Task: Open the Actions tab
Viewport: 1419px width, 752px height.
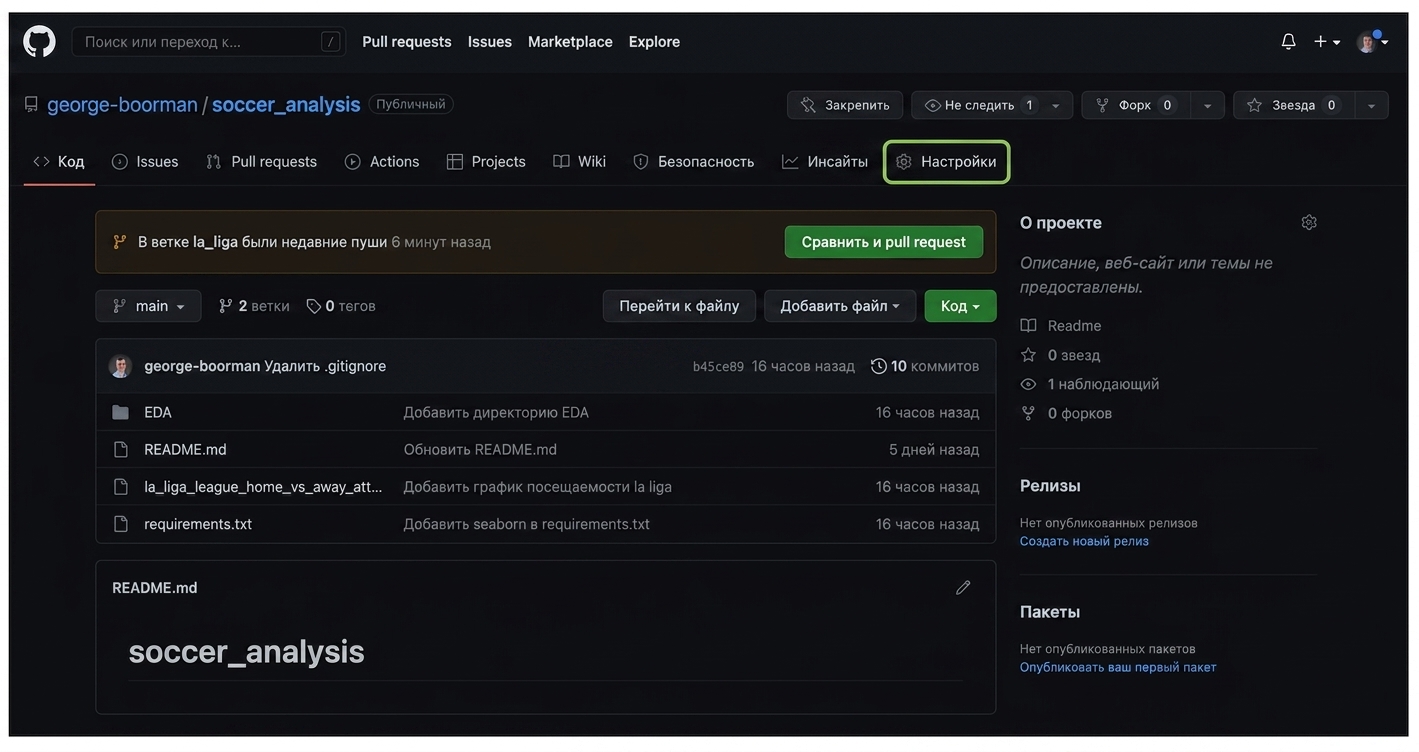Action: (382, 161)
